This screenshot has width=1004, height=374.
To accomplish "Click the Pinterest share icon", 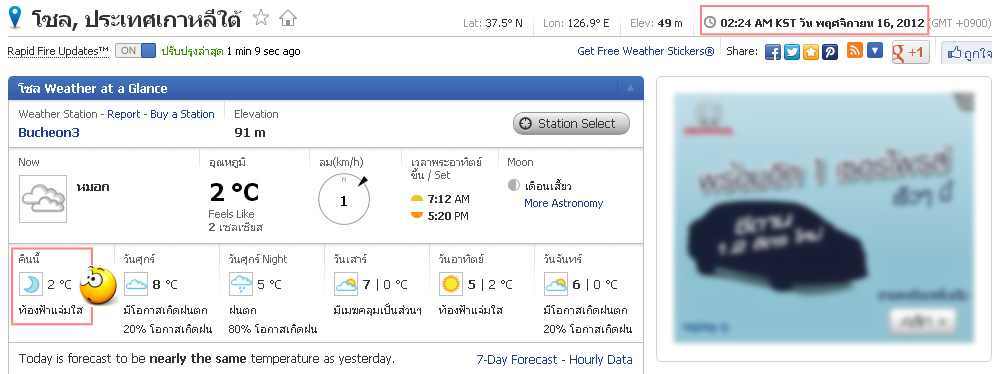I will coord(830,52).
